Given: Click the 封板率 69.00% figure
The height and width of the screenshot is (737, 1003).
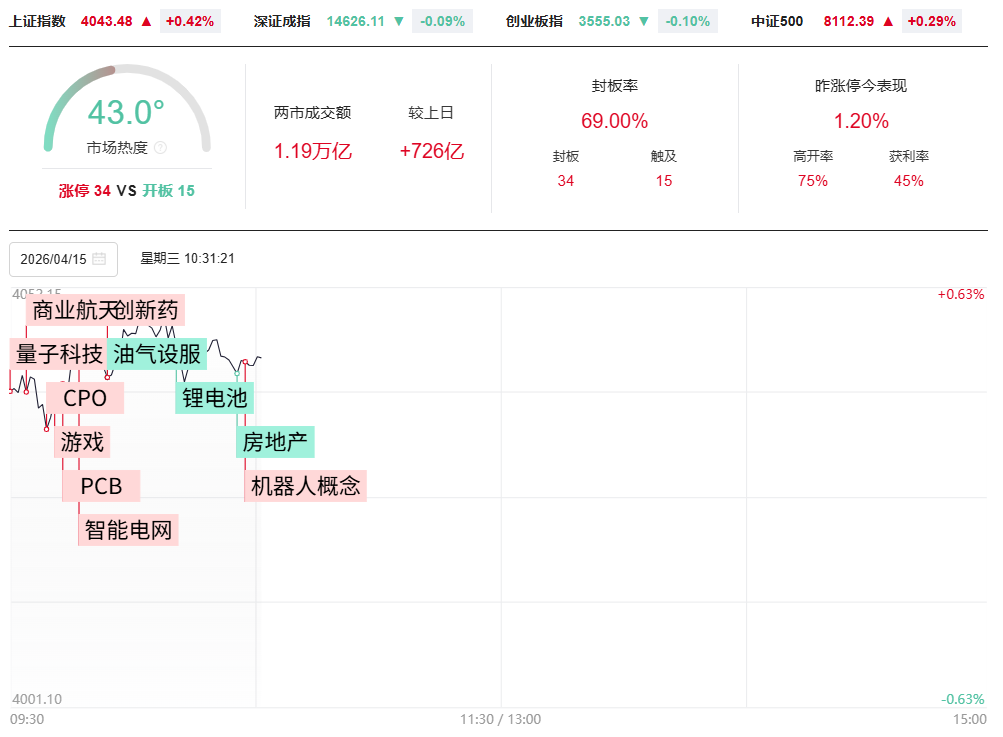Looking at the screenshot, I should tap(614, 121).
